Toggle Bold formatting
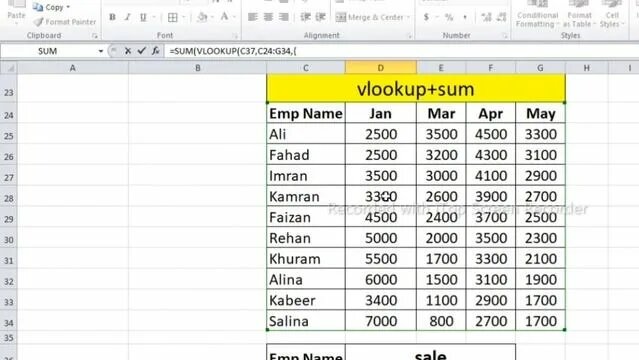The image size is (639, 360). click(x=112, y=17)
